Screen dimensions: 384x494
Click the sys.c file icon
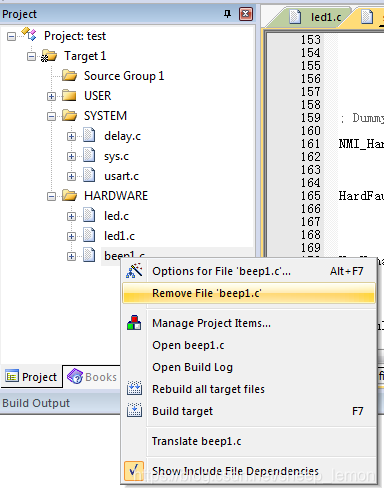[x=89, y=156]
